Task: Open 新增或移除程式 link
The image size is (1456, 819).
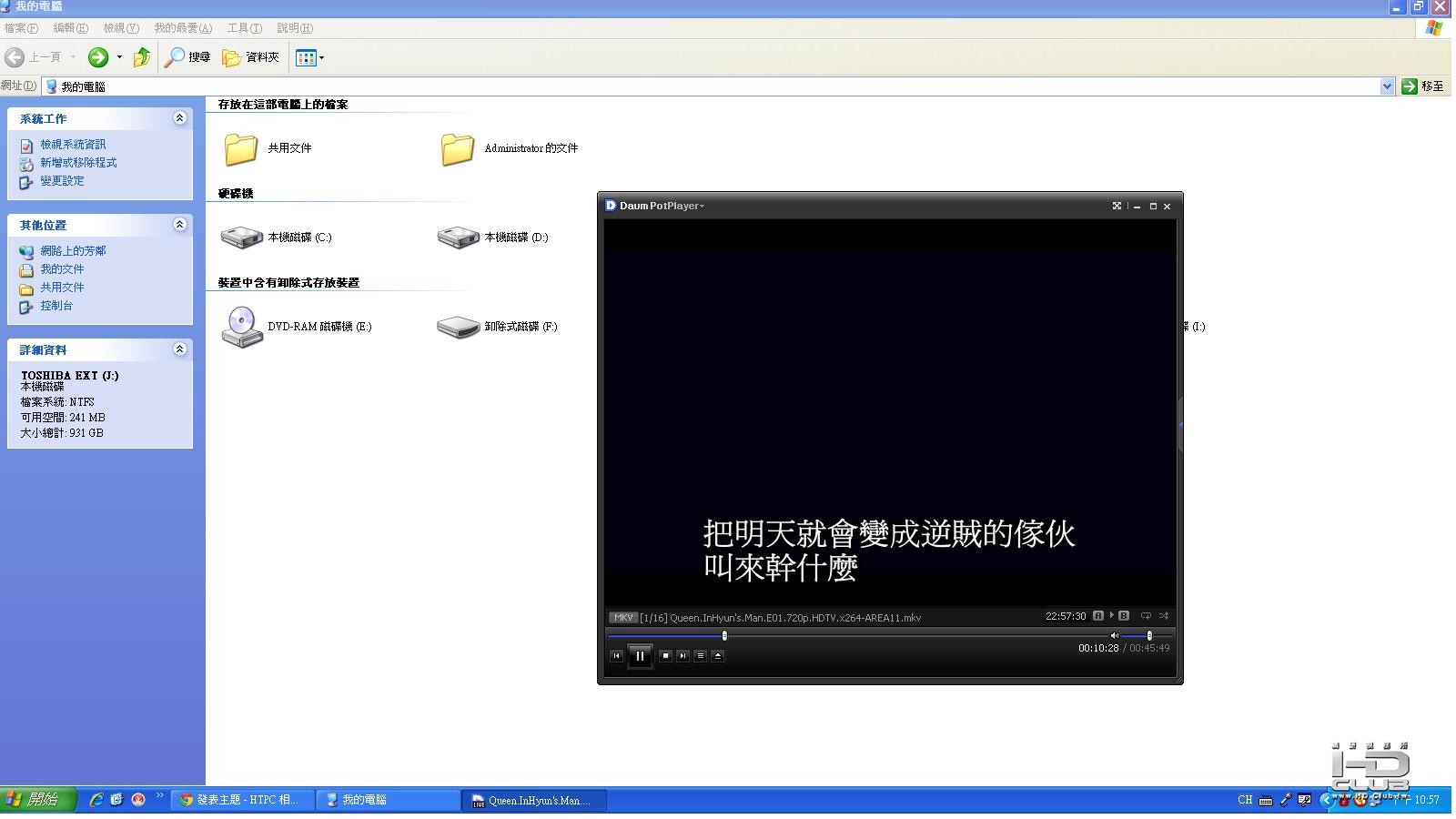Action: (x=78, y=163)
